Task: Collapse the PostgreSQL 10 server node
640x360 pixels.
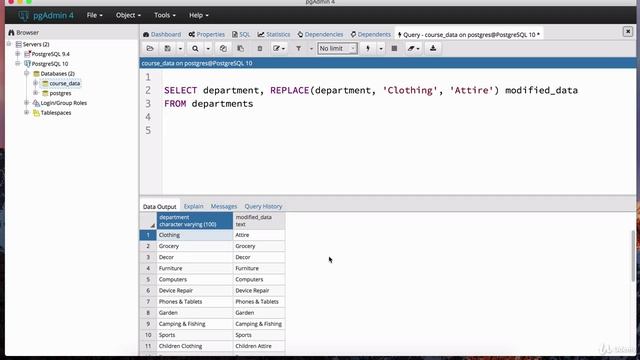Action: 18,63
